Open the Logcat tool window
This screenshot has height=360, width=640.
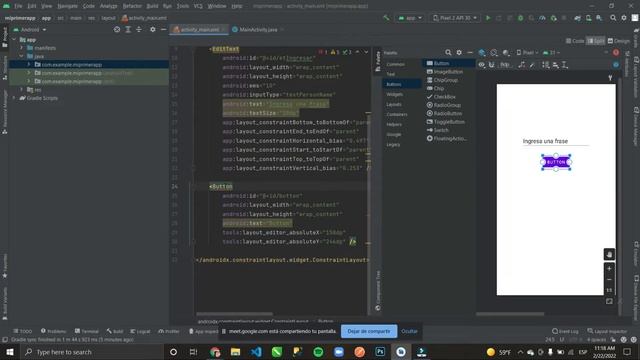(x=140, y=331)
